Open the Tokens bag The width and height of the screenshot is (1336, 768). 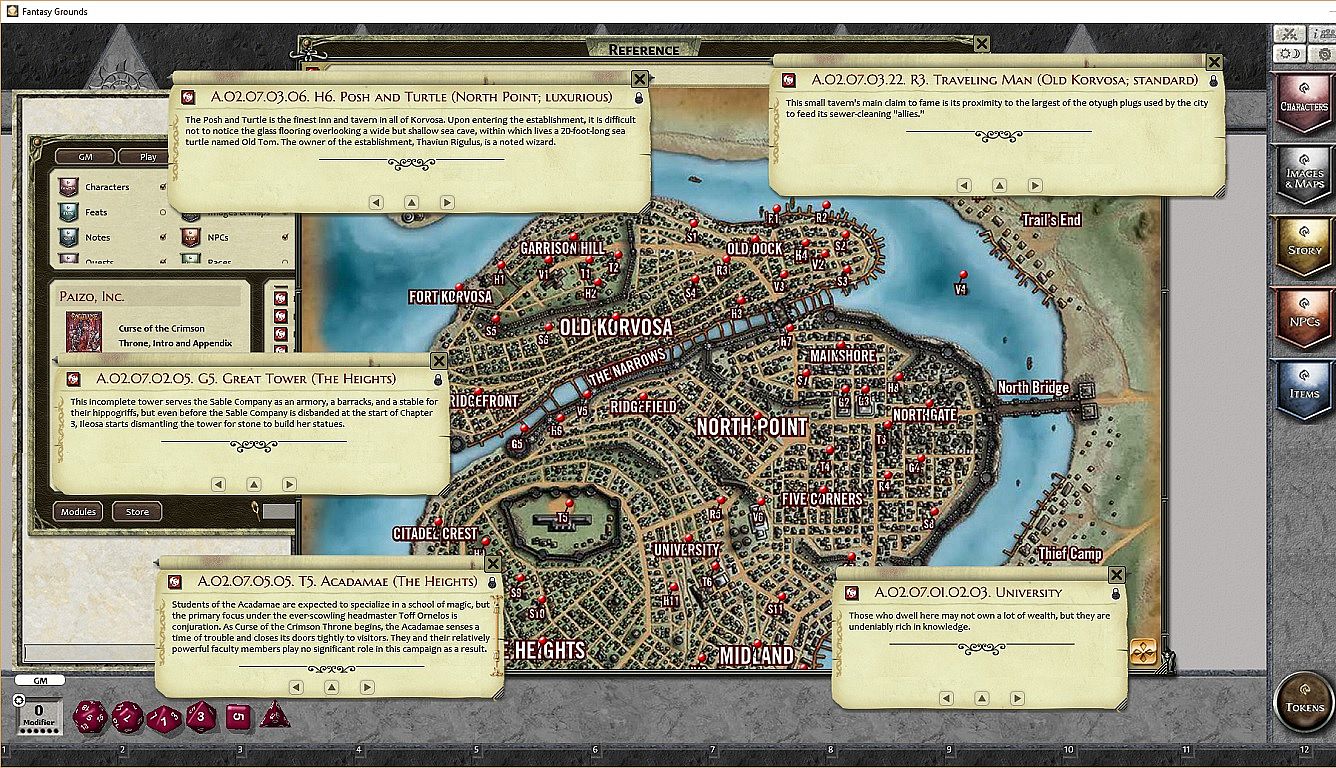(x=1304, y=701)
